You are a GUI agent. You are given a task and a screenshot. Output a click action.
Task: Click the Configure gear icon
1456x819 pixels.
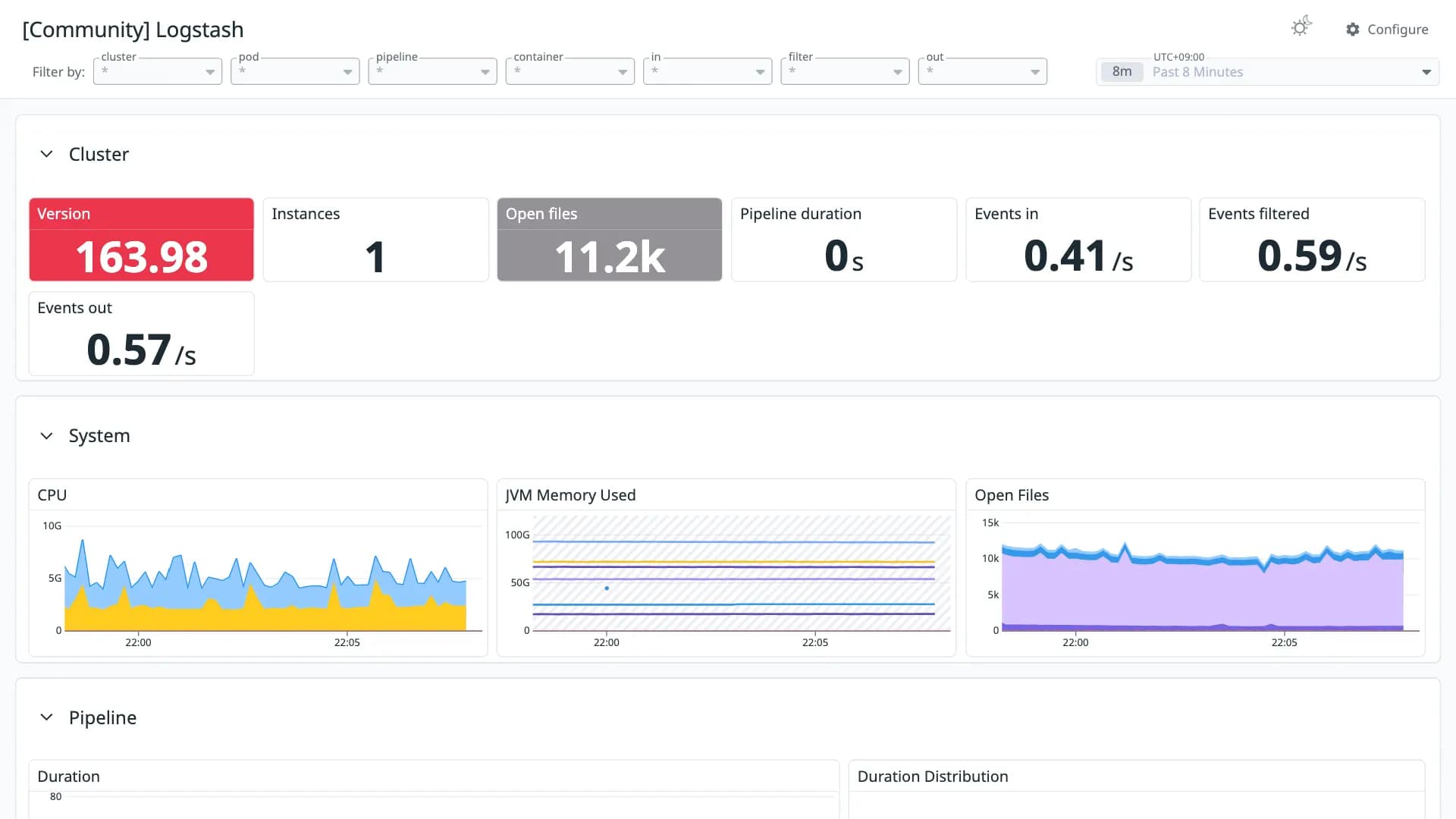tap(1353, 30)
